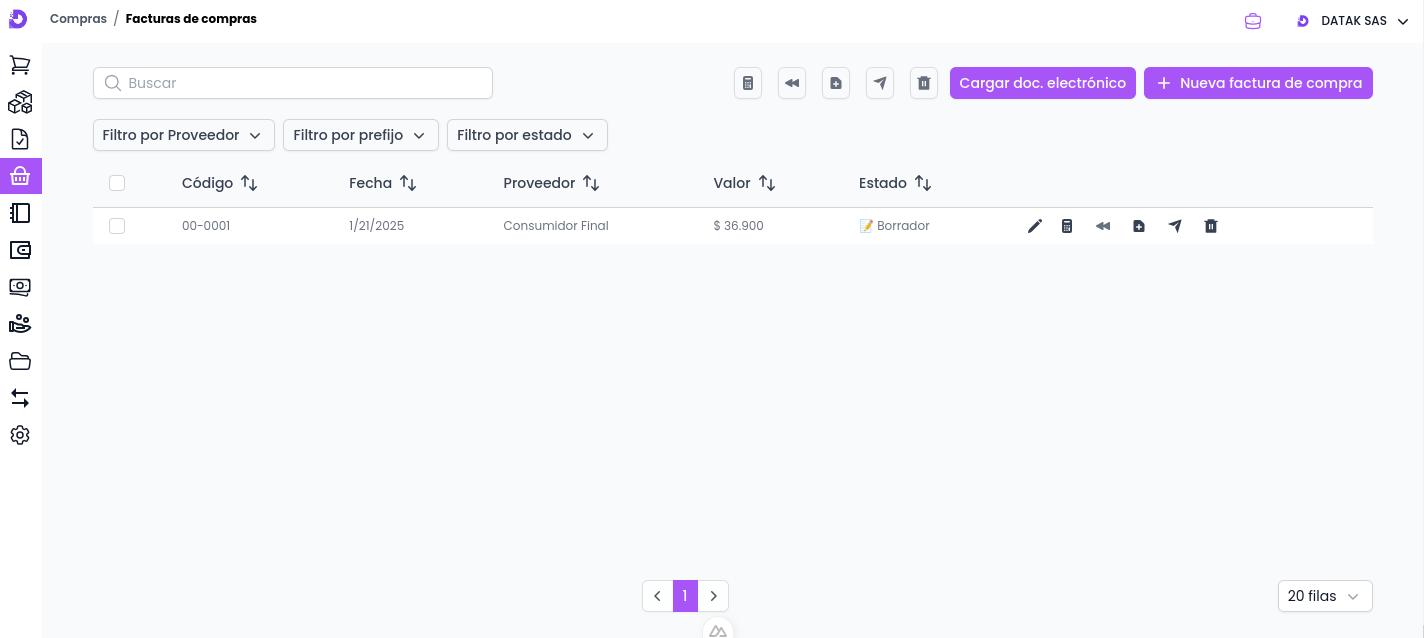Open the settings gear in the sidebar
The height and width of the screenshot is (638, 1424).
(x=20, y=435)
